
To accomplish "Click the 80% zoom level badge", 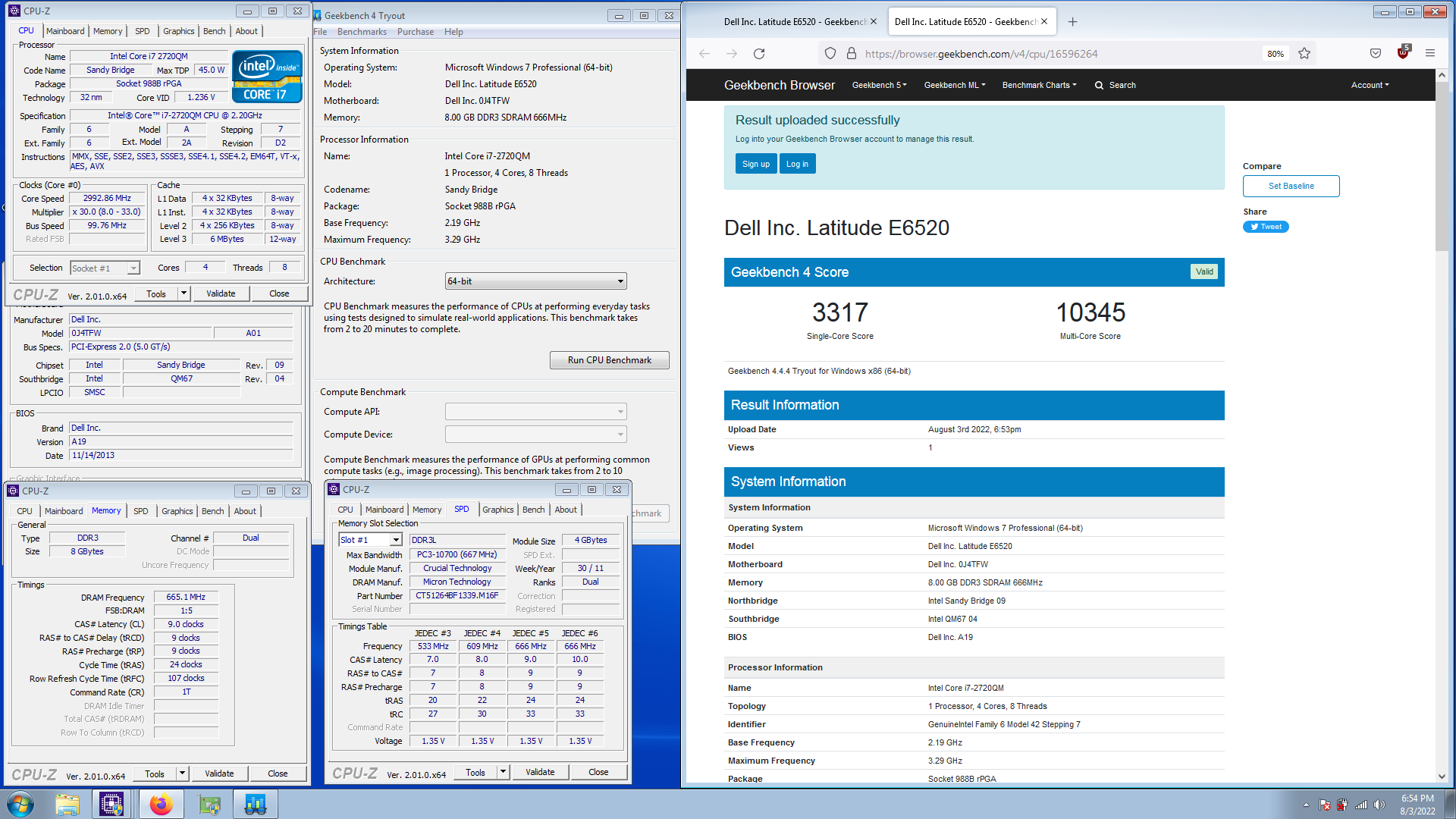I will (1276, 54).
